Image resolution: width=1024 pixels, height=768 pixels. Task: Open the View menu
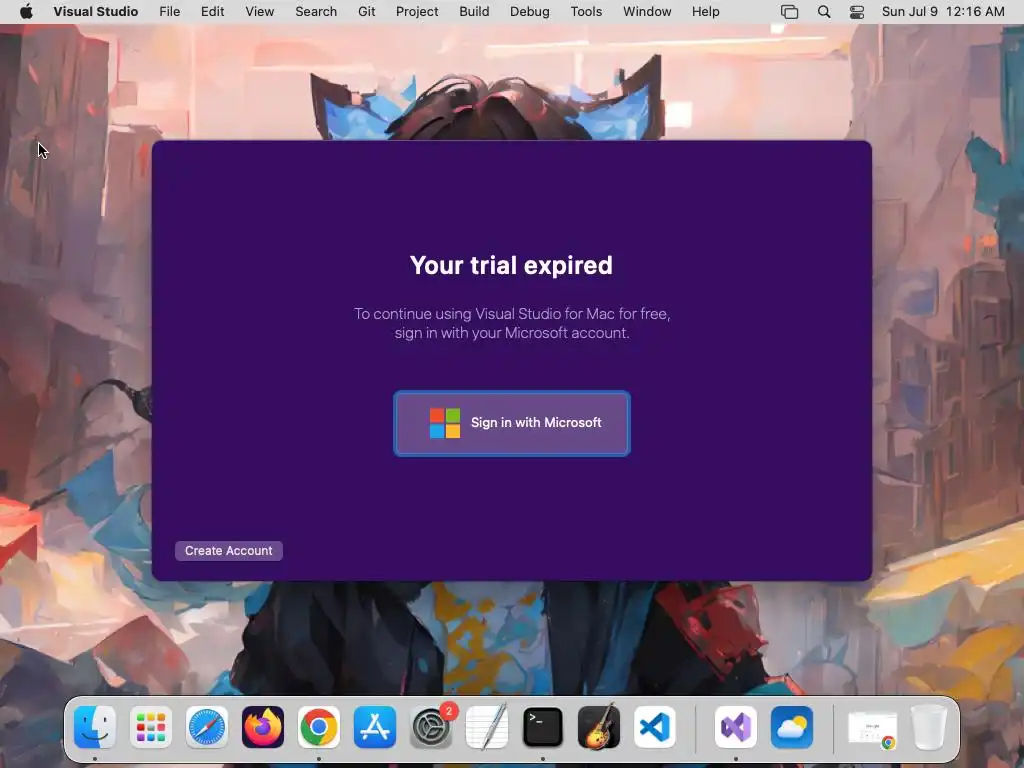click(x=259, y=11)
